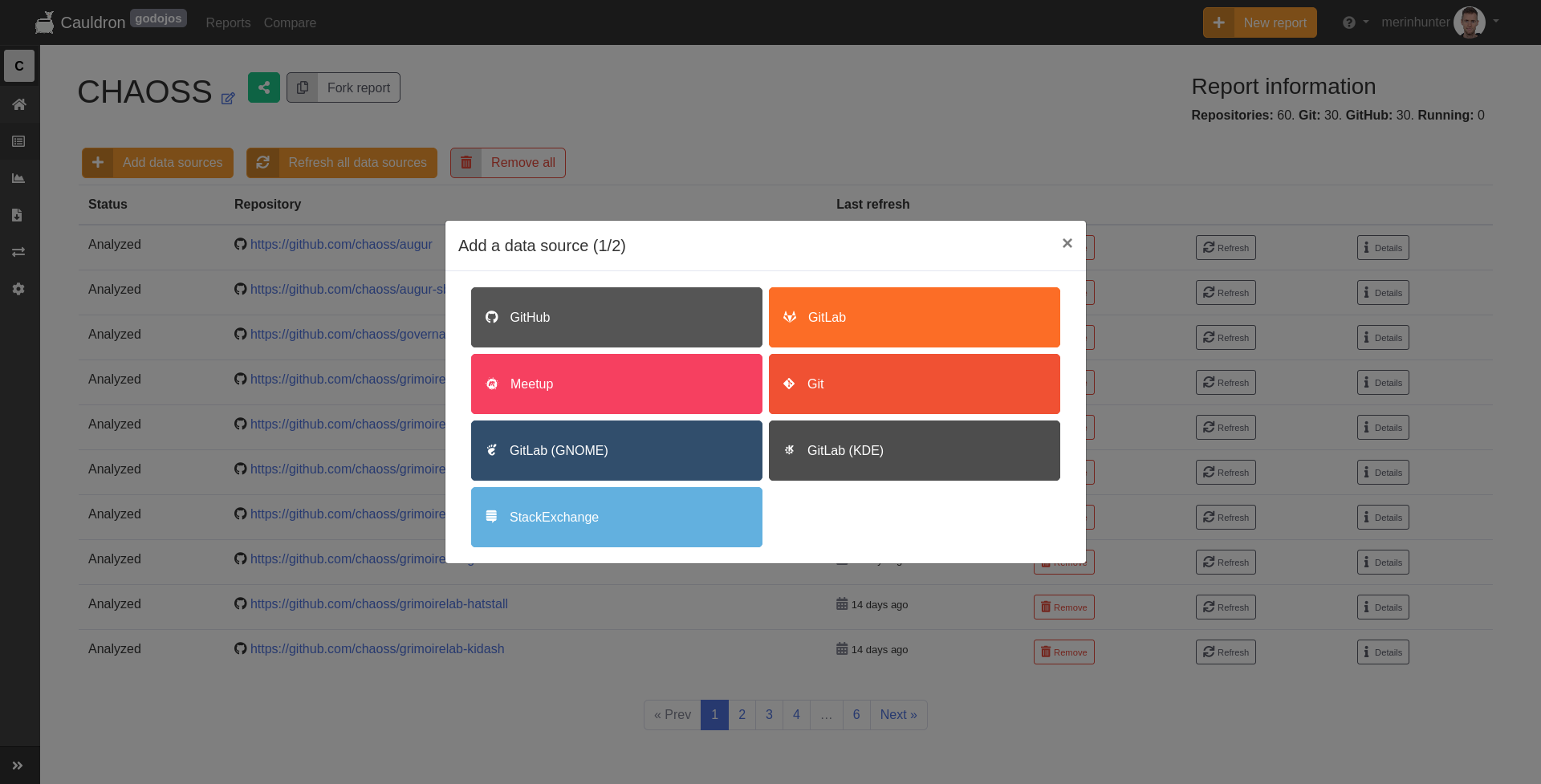Edit the CHAOSS report name pencil icon
The height and width of the screenshot is (784, 1541).
pyautogui.click(x=228, y=98)
